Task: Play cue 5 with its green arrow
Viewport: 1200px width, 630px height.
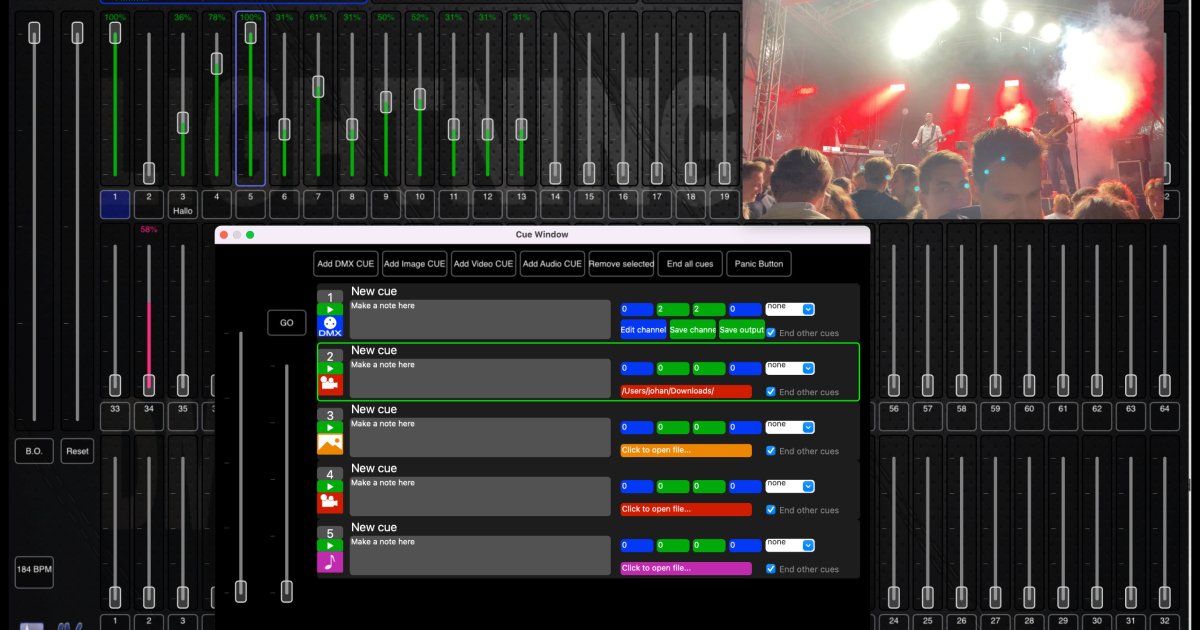Action: click(x=330, y=546)
